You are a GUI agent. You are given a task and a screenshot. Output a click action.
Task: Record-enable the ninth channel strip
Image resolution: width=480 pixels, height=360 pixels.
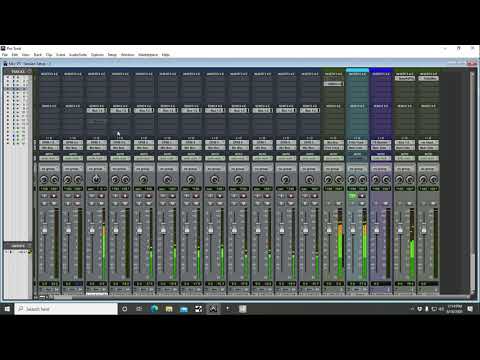click(x=243, y=196)
